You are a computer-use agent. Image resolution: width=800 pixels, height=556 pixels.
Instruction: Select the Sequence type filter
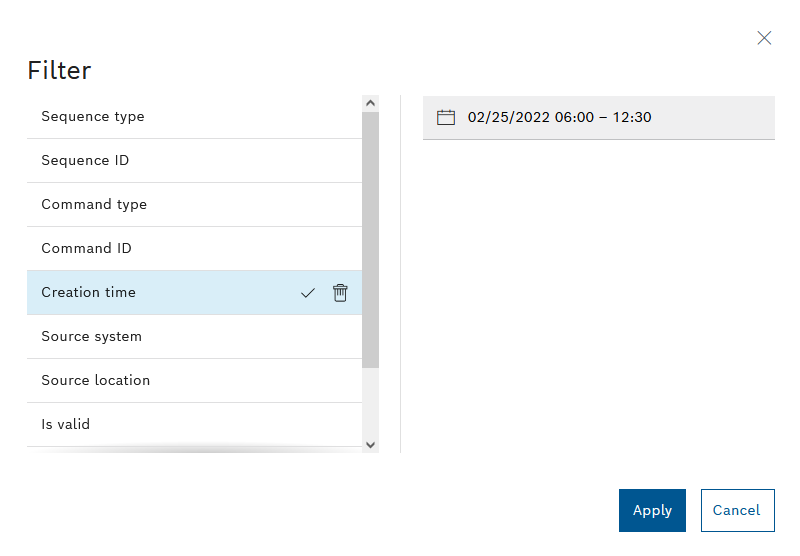(194, 117)
